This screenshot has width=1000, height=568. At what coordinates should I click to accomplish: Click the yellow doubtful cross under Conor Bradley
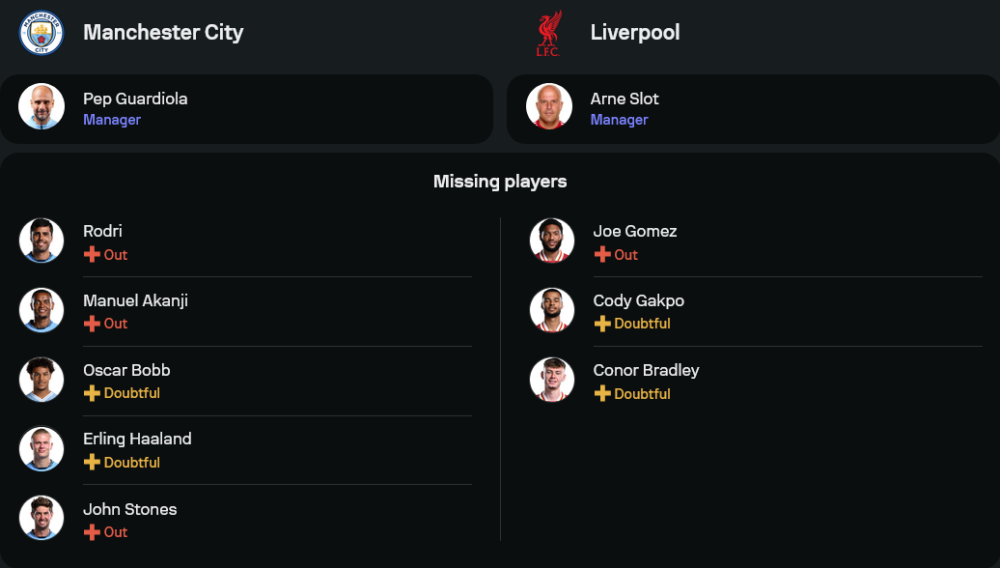click(602, 394)
